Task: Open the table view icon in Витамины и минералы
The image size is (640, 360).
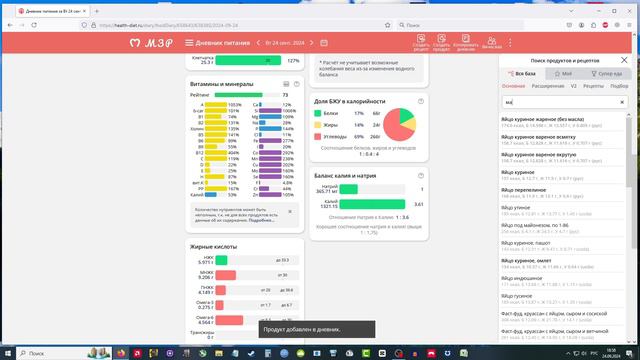Action: [286, 84]
